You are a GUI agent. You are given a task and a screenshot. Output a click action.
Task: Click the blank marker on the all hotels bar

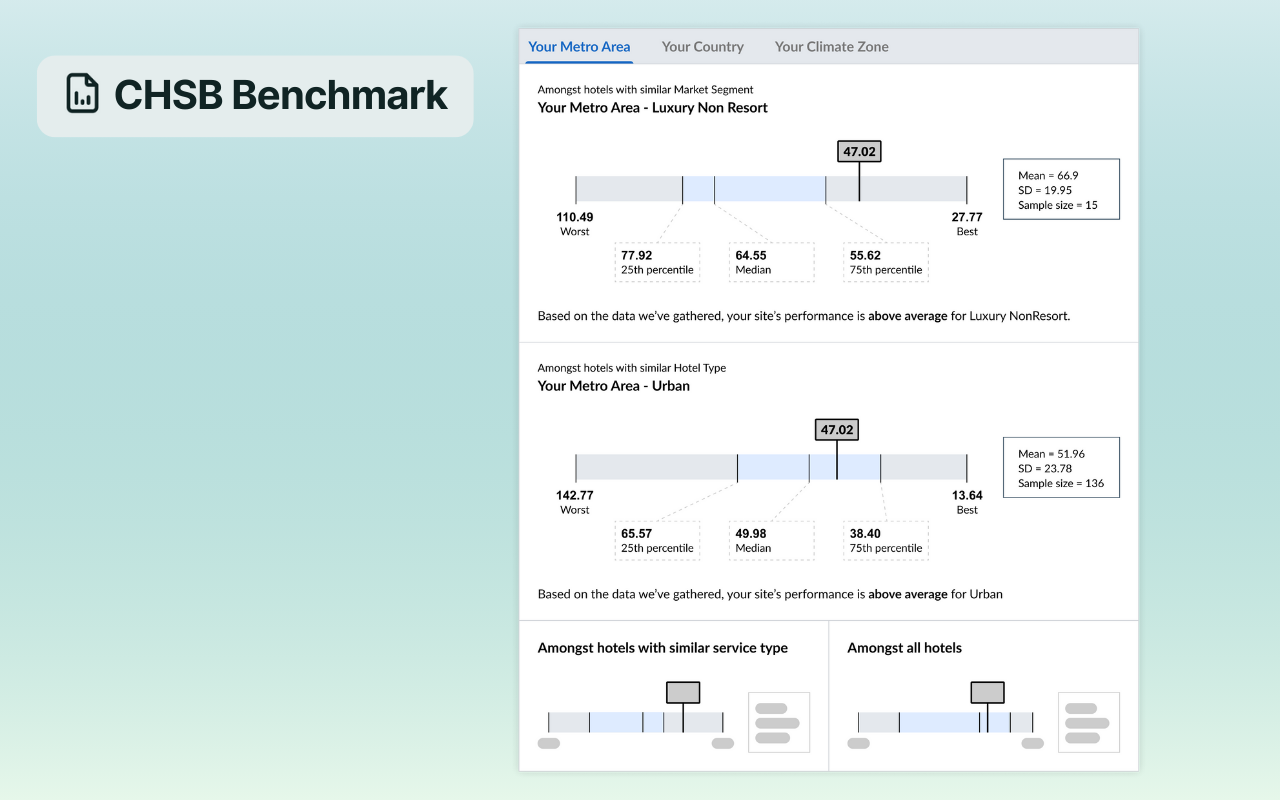tap(987, 692)
